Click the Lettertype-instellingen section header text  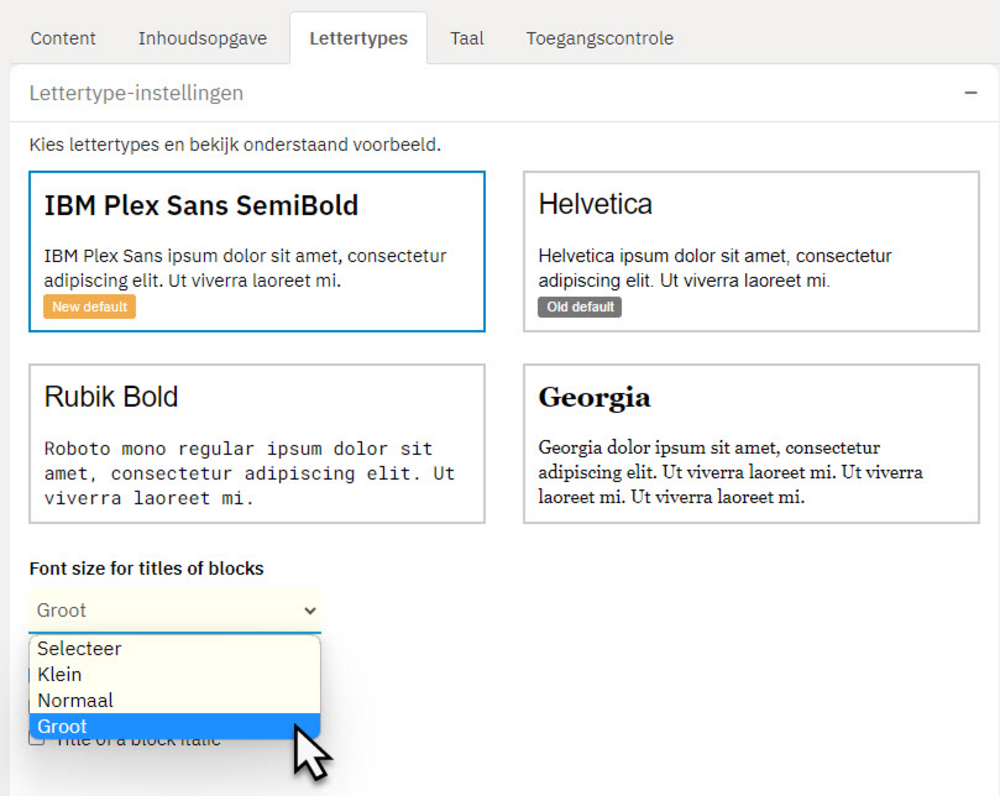136,93
